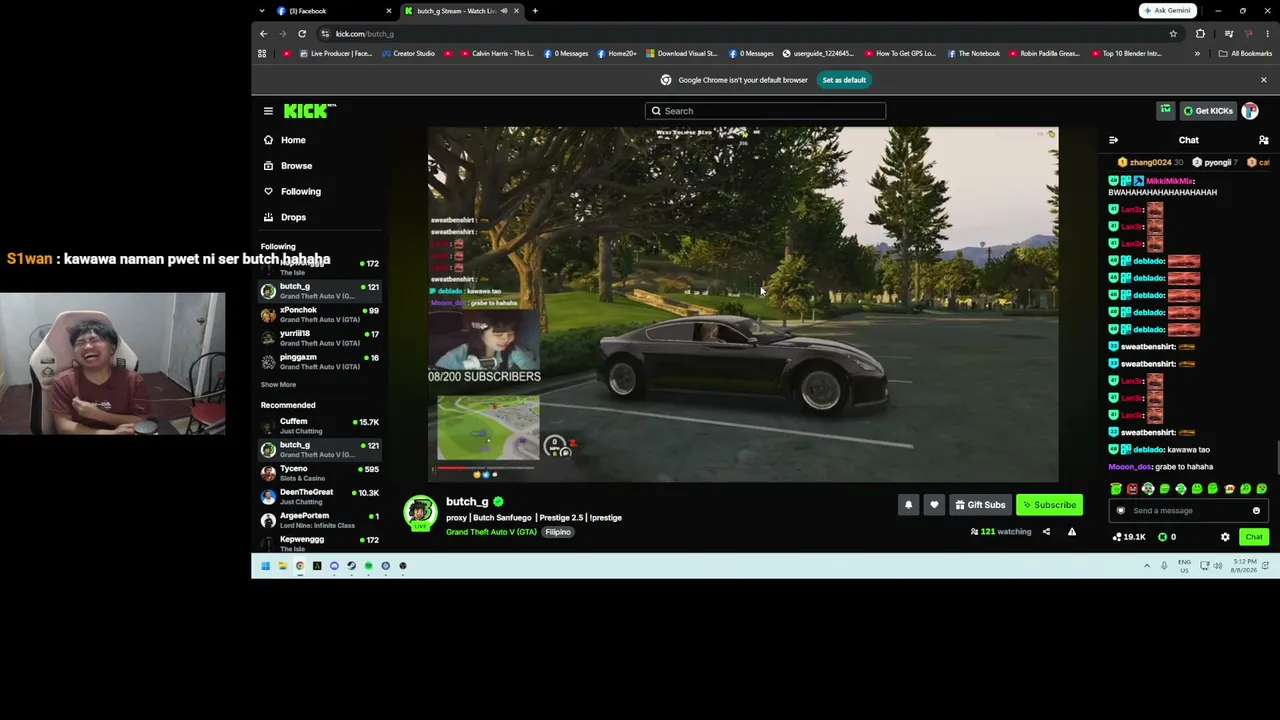Reload the page

click(x=302, y=34)
